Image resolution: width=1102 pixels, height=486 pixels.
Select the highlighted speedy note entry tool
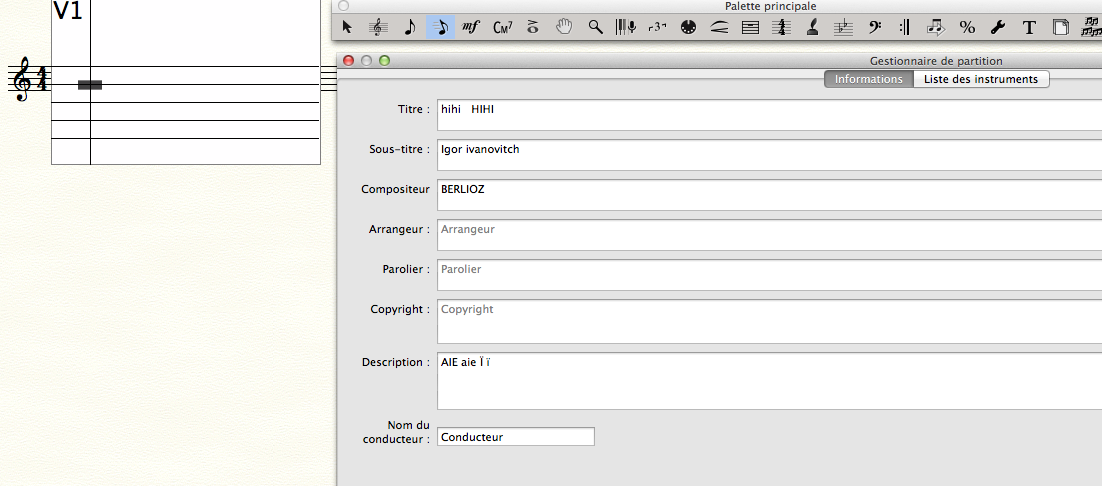[440, 28]
